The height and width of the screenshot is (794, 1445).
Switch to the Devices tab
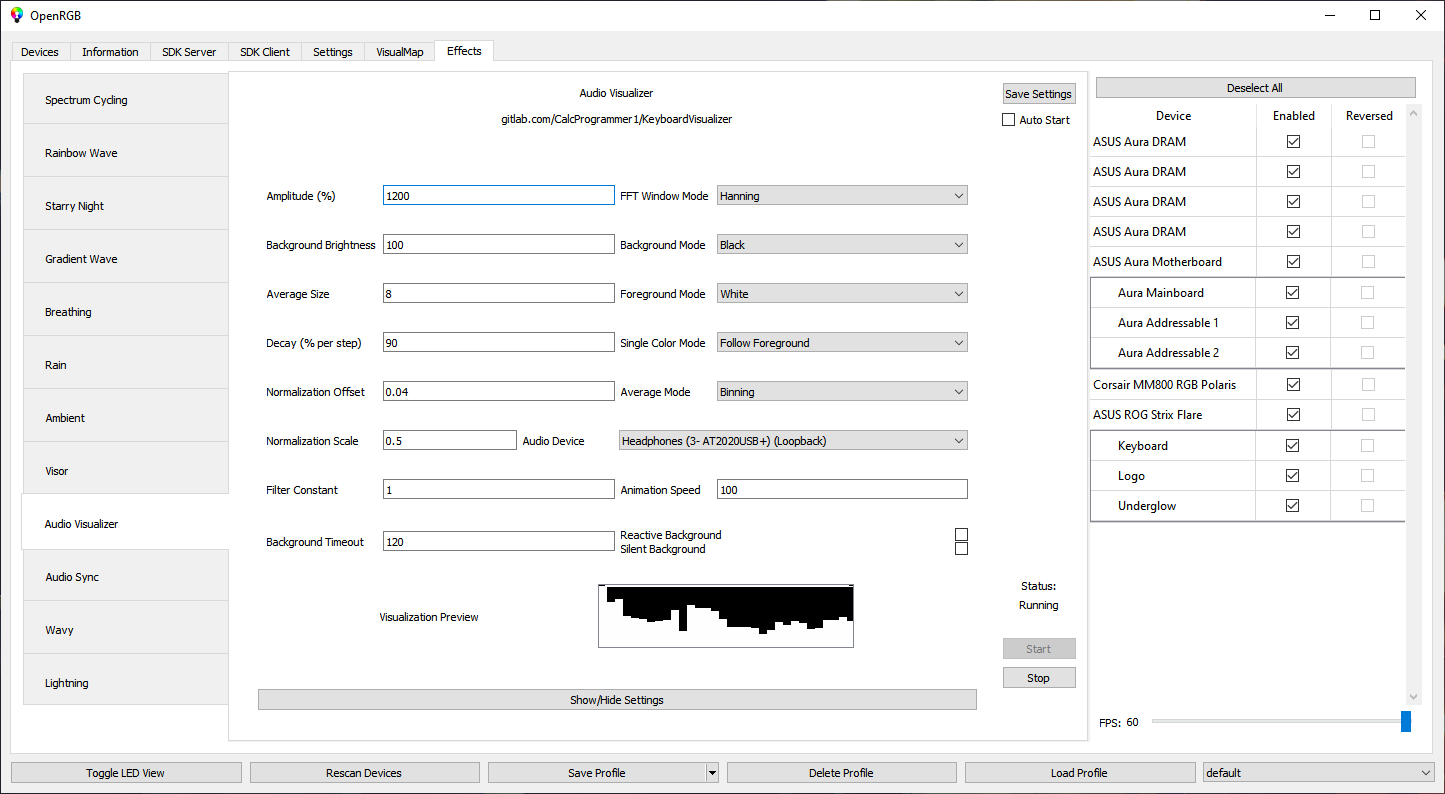click(x=40, y=52)
